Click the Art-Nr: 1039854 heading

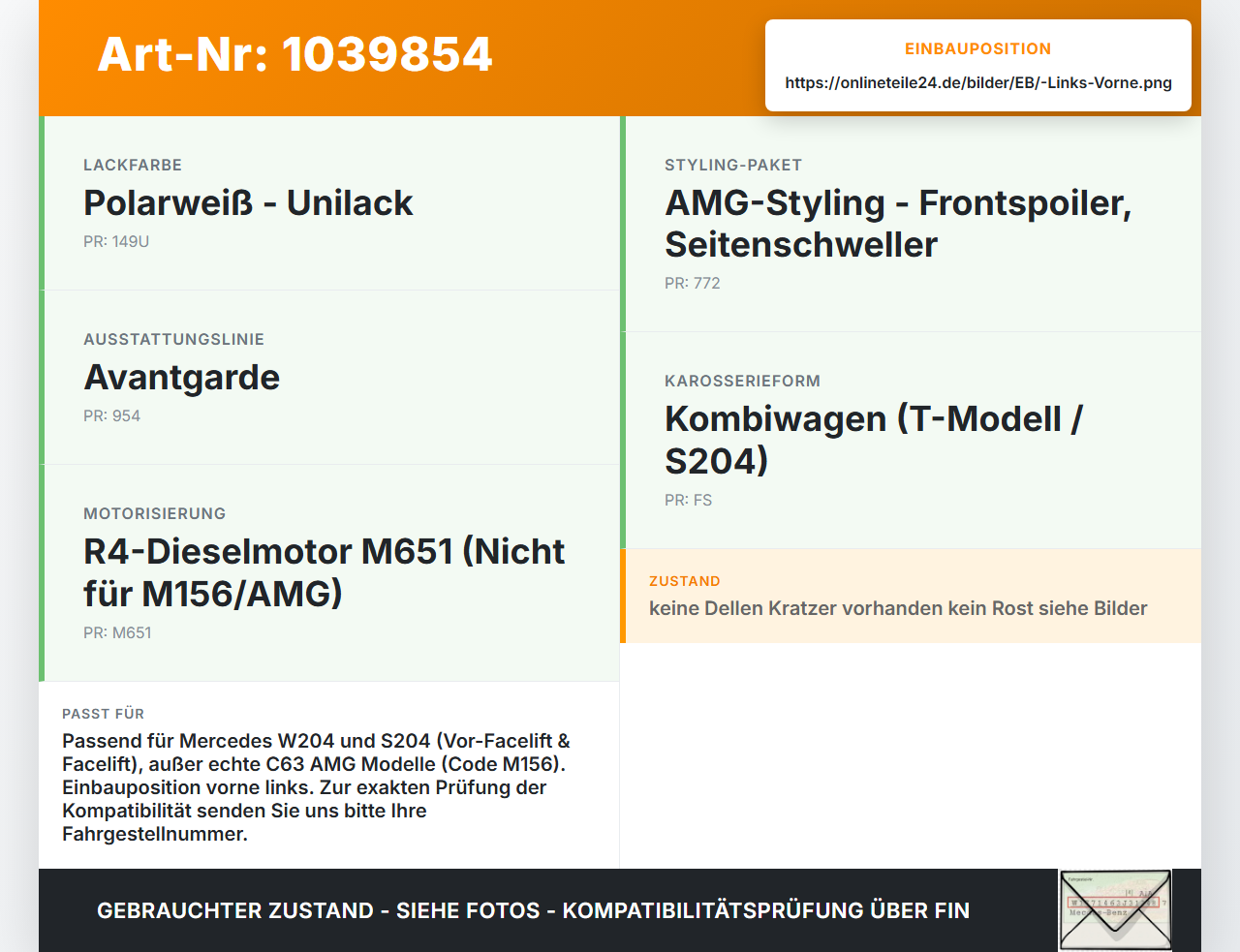(x=295, y=54)
